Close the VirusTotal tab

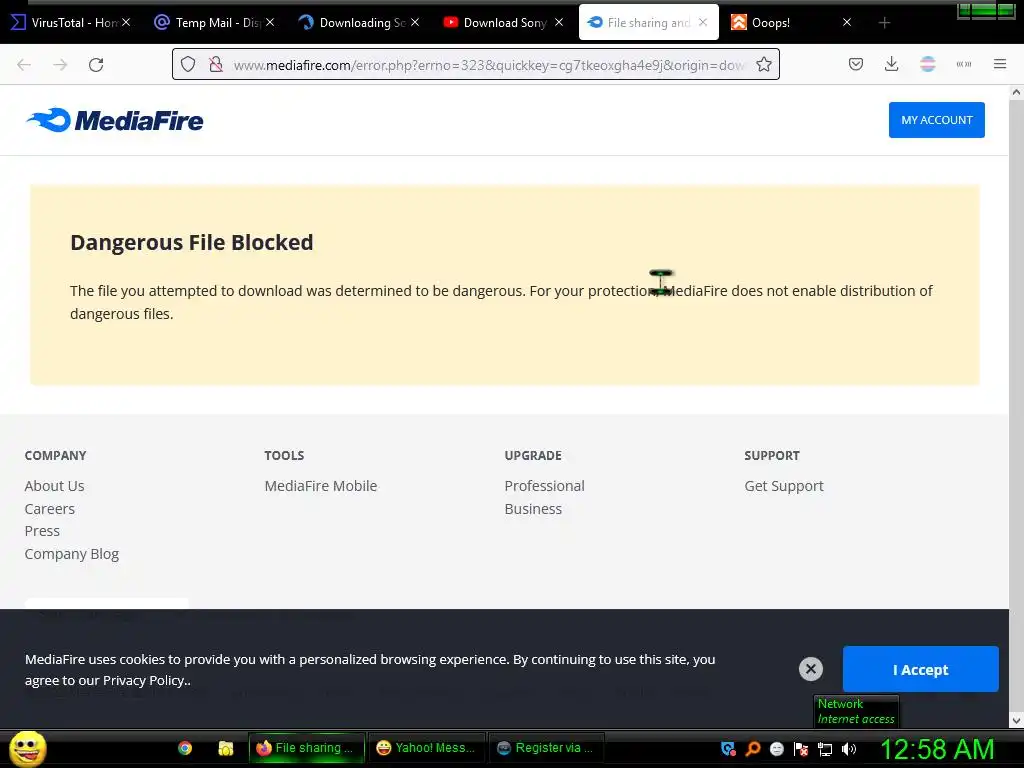[126, 22]
